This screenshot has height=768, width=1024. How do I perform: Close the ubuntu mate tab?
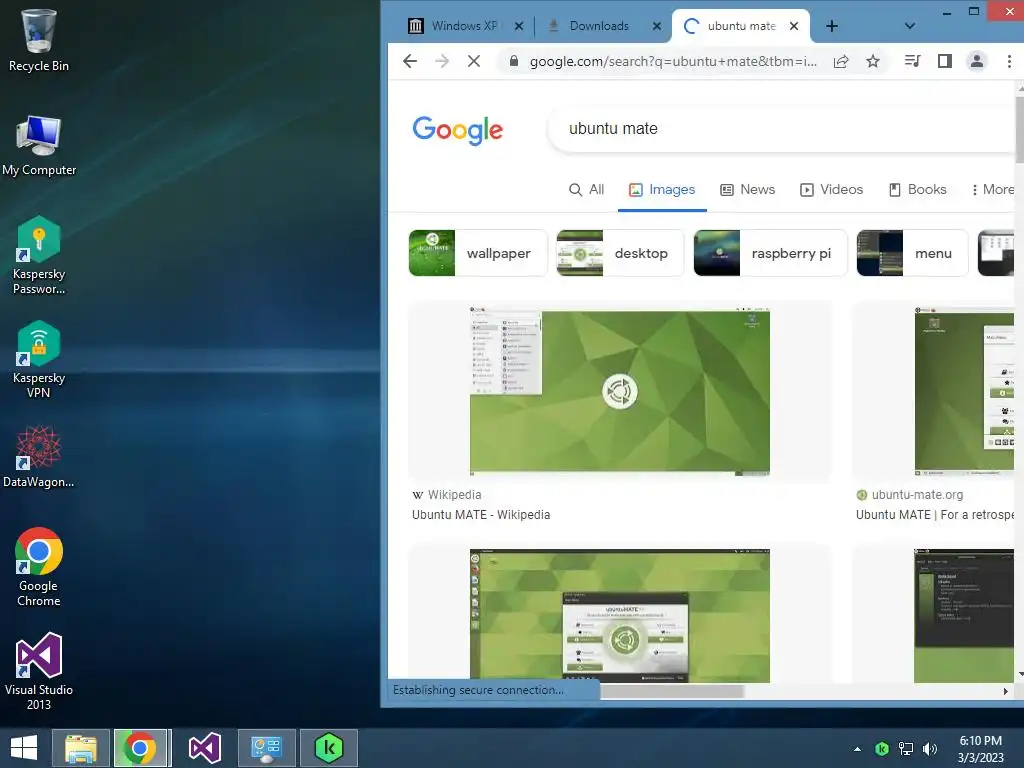[793, 26]
